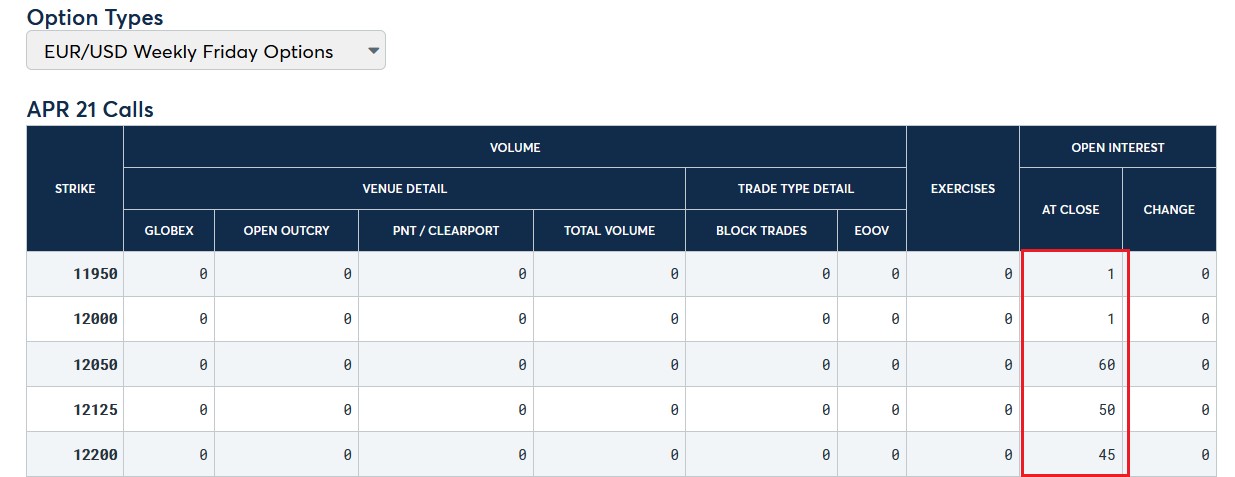This screenshot has height=477, width=1235.
Task: Click the APR 21 Calls heading
Action: point(90,109)
